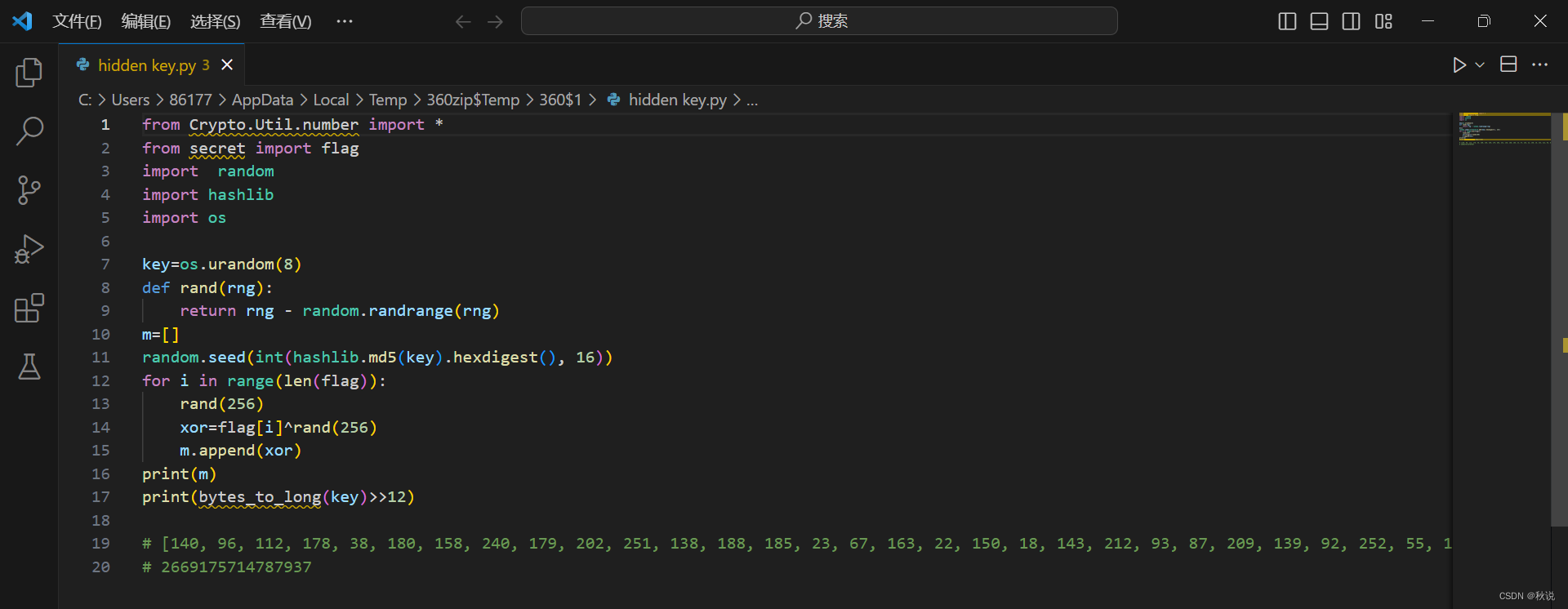Click the C: breadcrumb segment
The image size is (1568, 609).
[85, 100]
